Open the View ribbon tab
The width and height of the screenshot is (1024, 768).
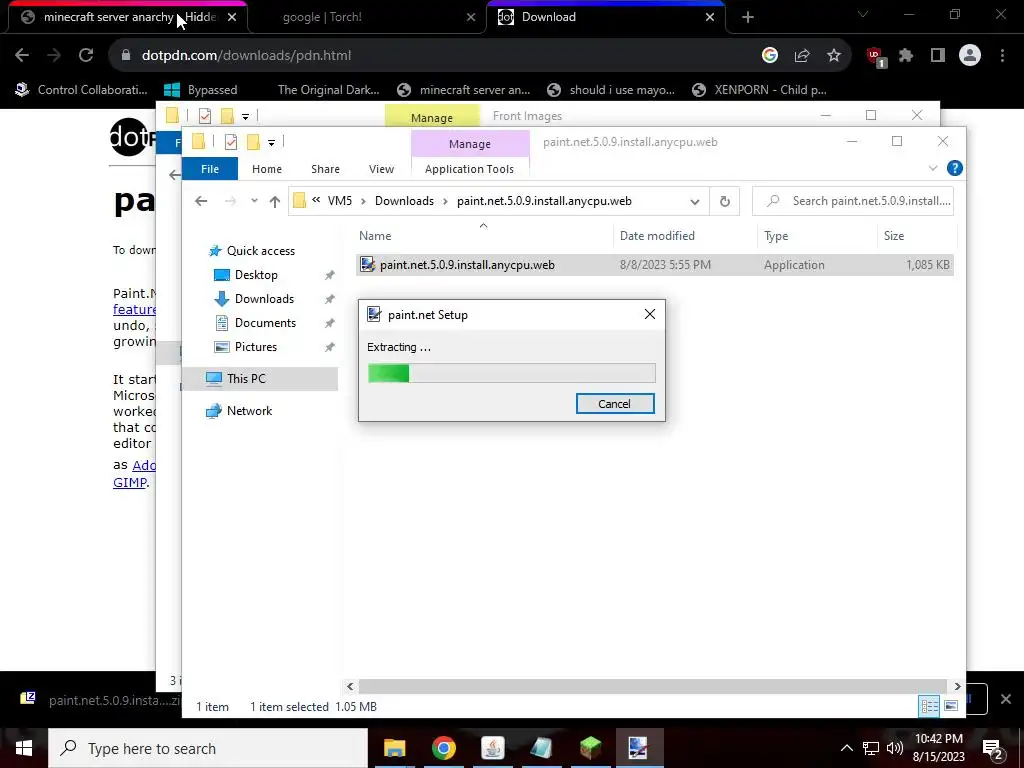pos(381,168)
